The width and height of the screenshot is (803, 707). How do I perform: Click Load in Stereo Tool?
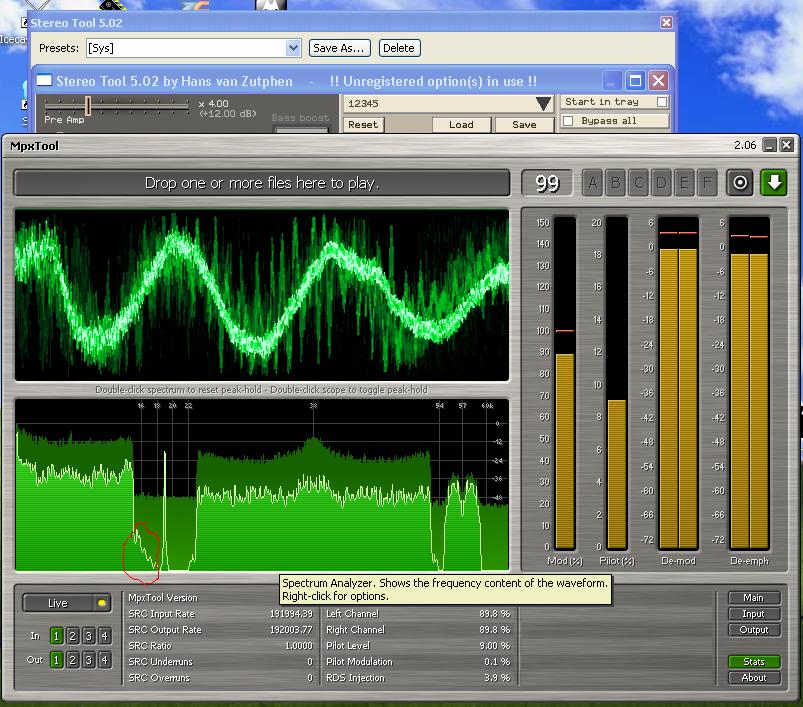coord(461,124)
